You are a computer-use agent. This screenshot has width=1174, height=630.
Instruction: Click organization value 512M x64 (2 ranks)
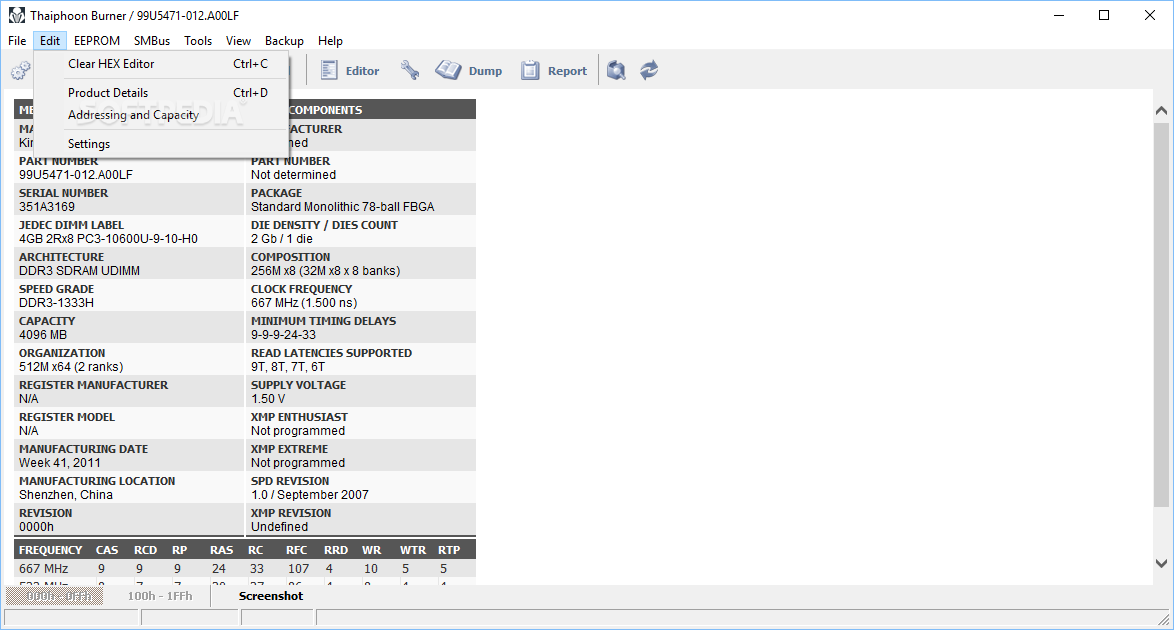click(x=71, y=367)
